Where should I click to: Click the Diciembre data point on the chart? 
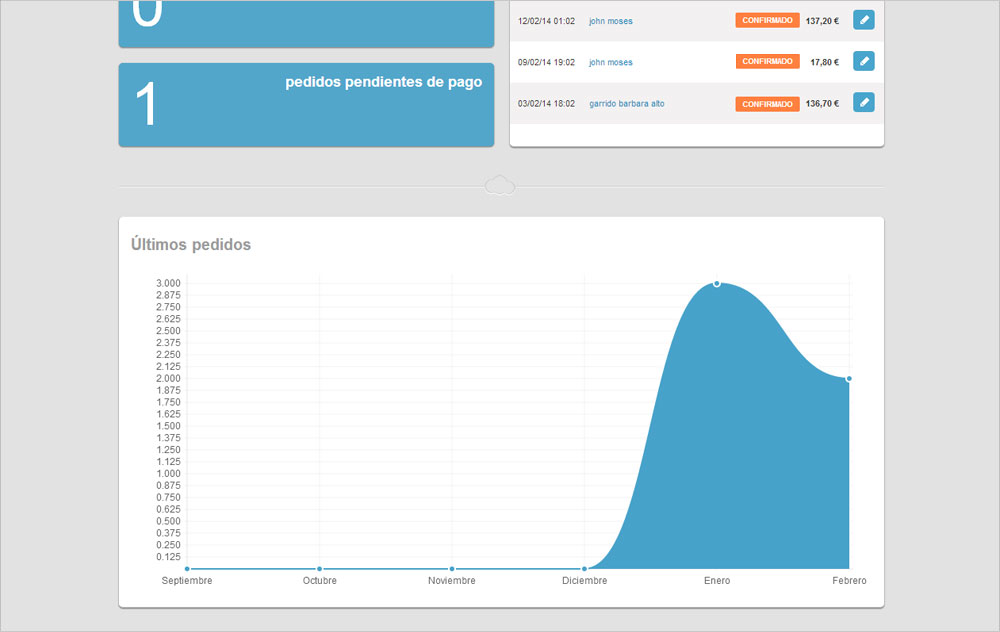(584, 569)
